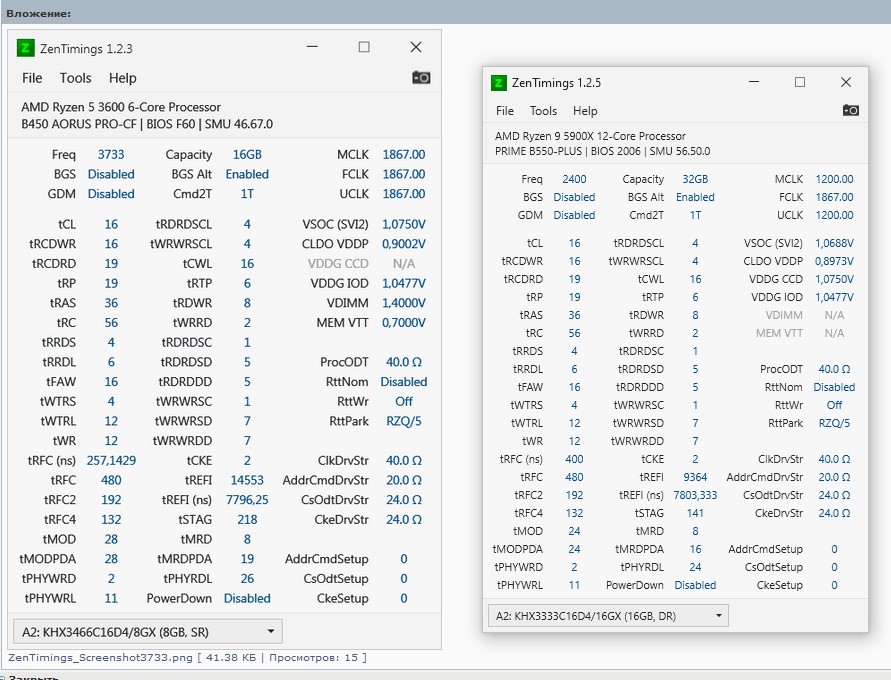Screen dimensions: 891x680
Task: Maximize the ZenTimings 1.2.3 window
Action: (x=364, y=47)
